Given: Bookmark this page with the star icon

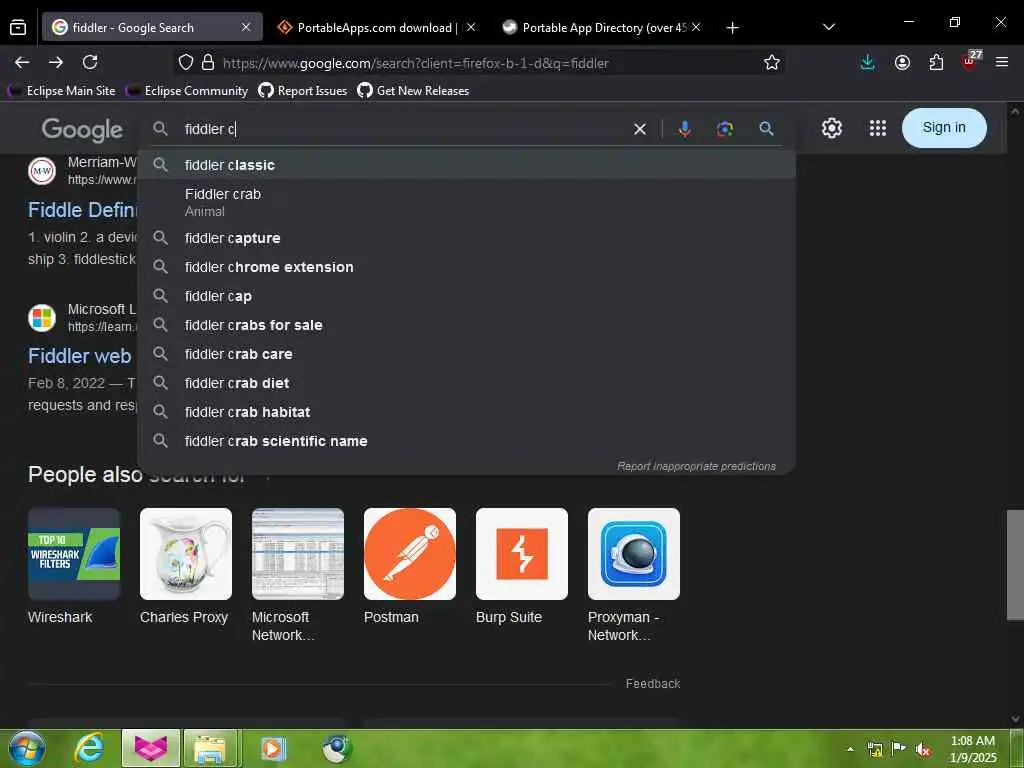Looking at the screenshot, I should point(772,63).
